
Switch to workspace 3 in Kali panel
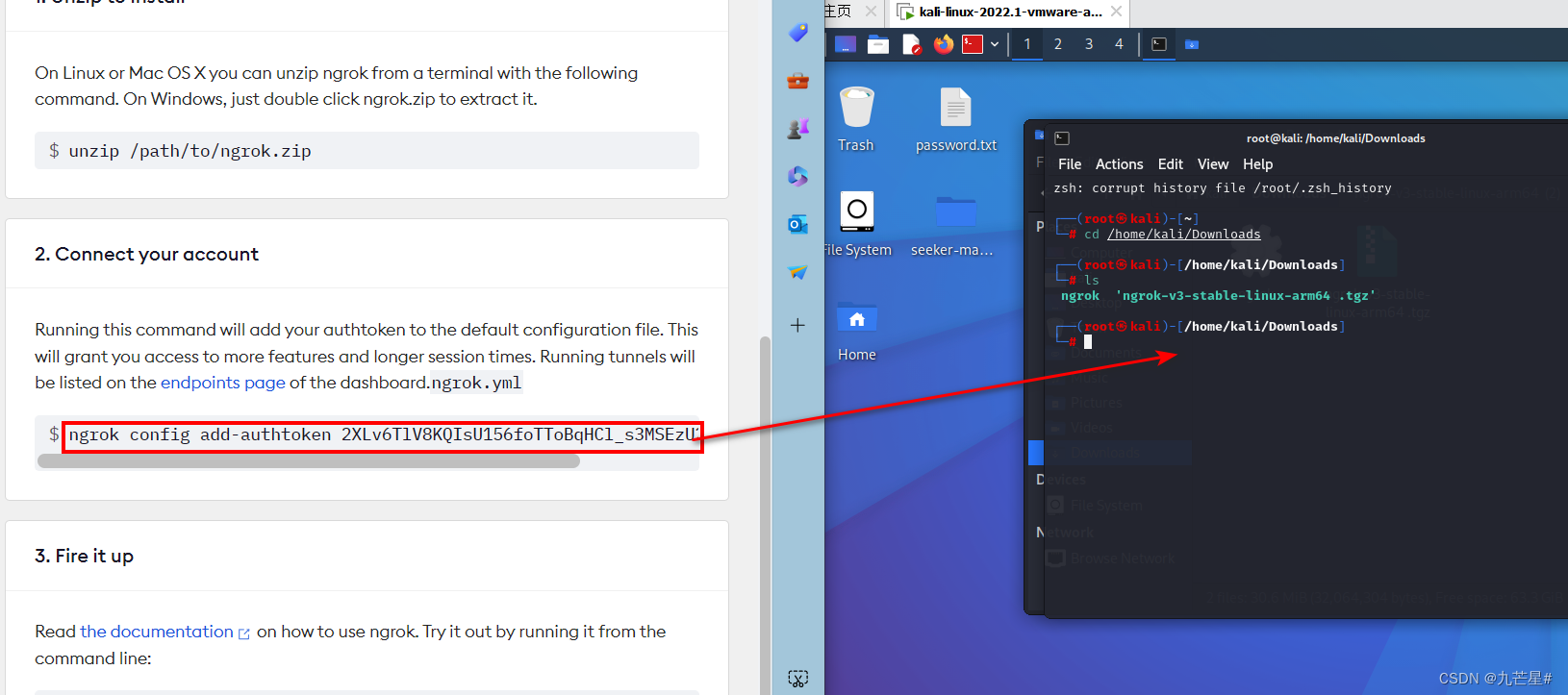1089,44
